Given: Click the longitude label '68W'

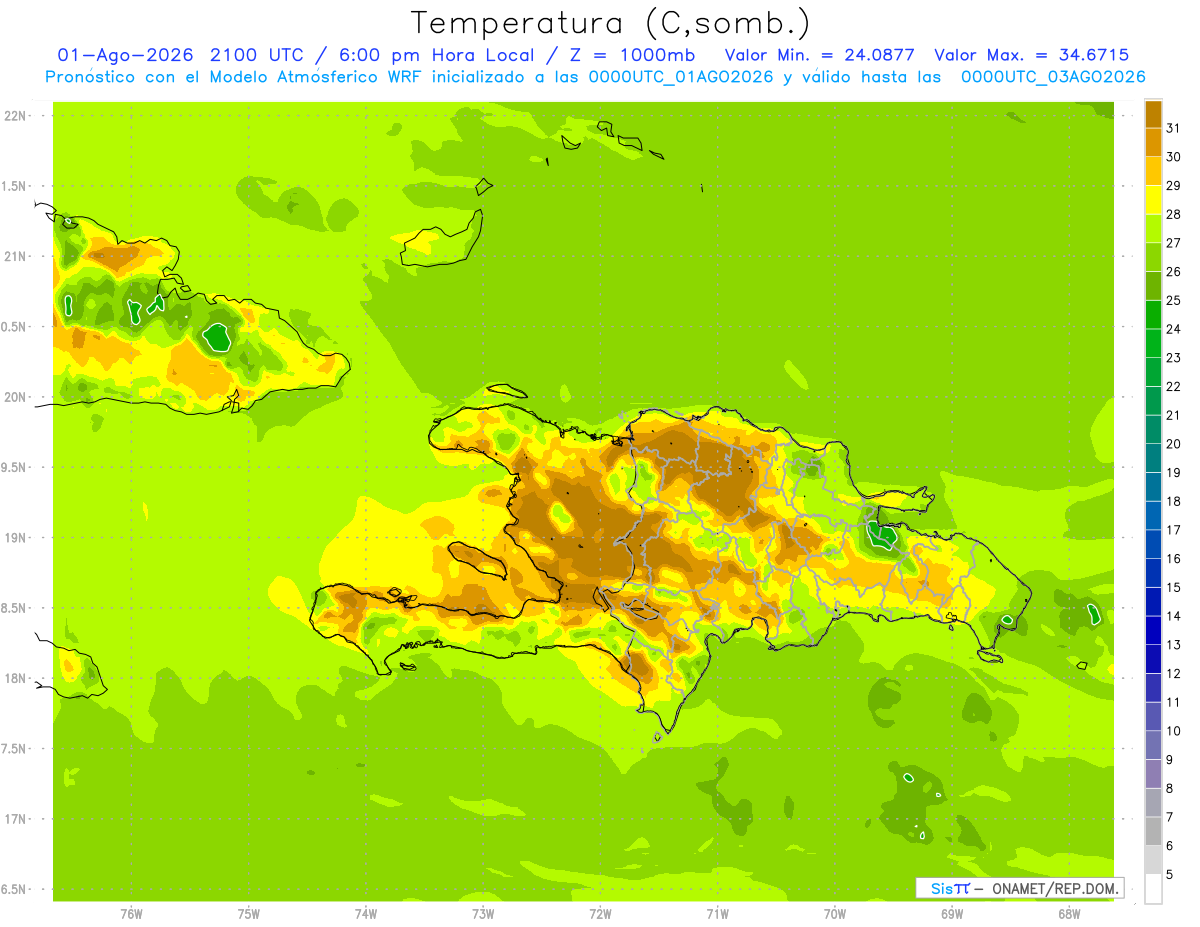Looking at the screenshot, I should pos(1069,913).
